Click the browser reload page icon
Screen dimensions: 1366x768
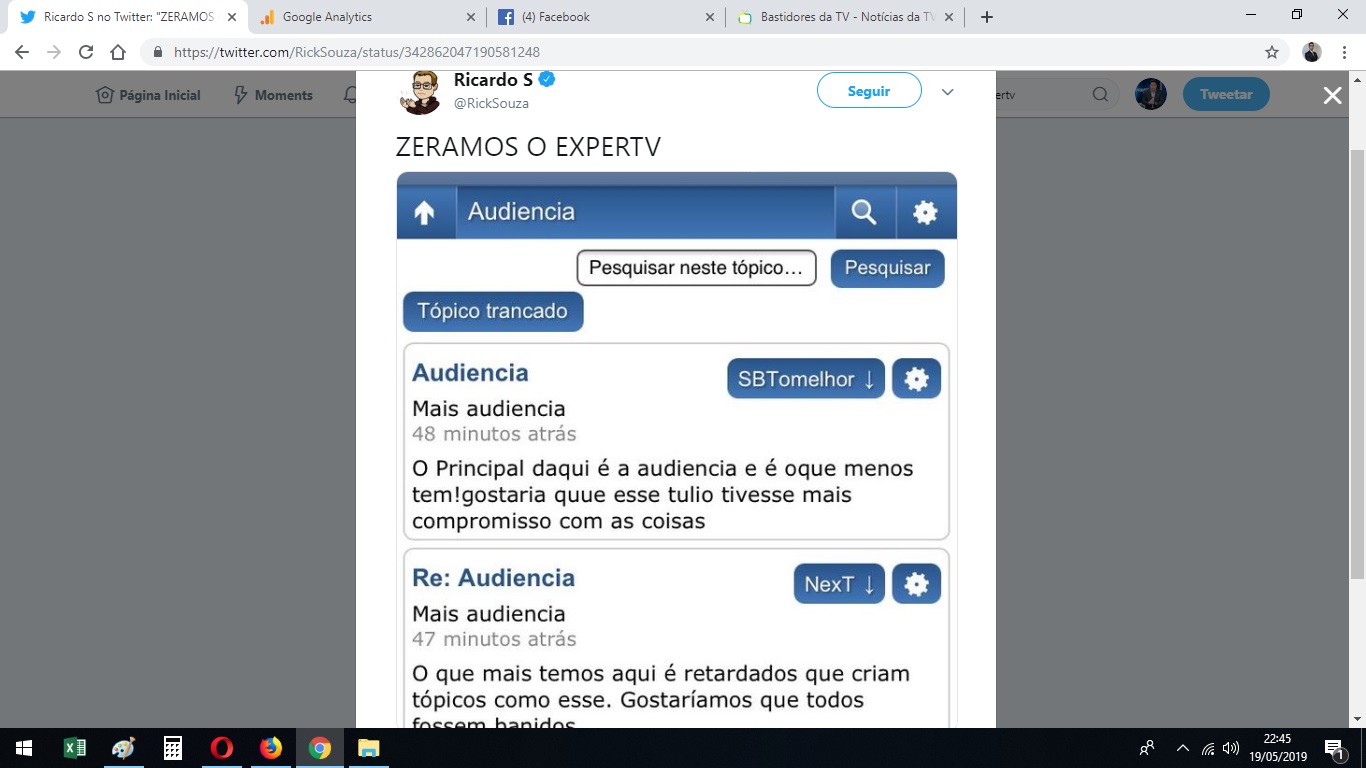tap(86, 53)
